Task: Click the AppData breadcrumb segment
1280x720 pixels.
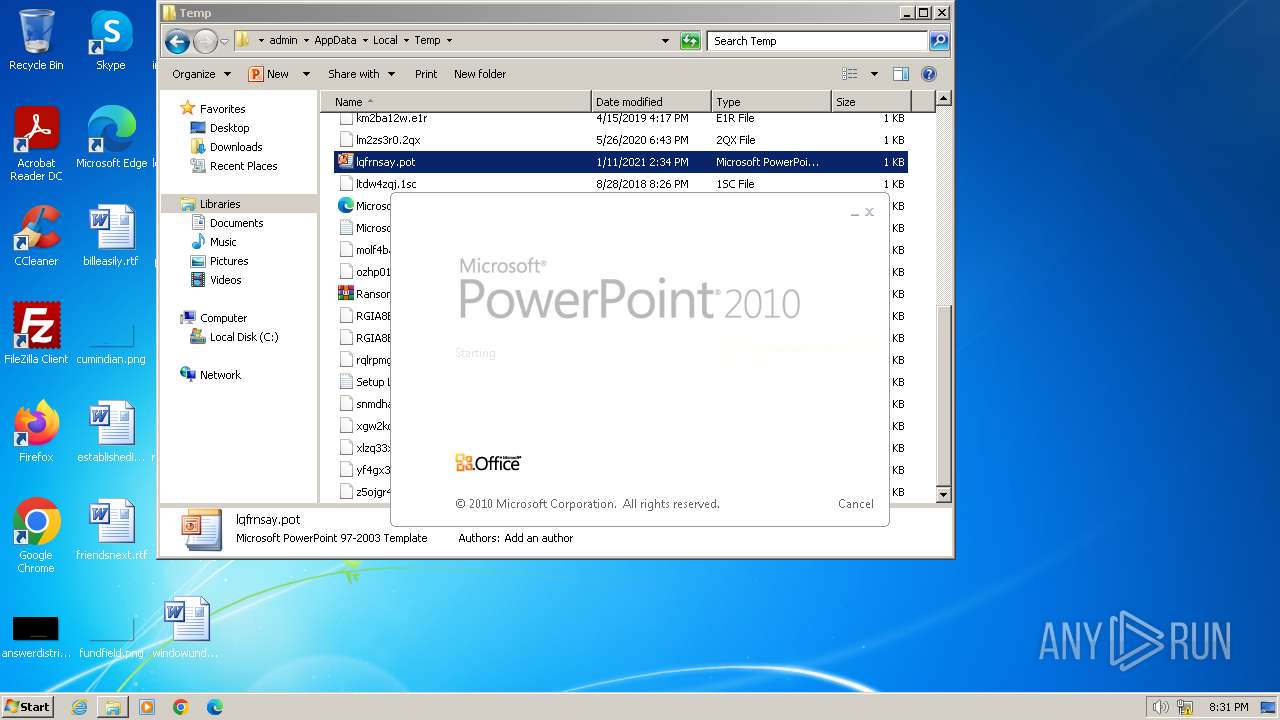Action: (x=335, y=41)
